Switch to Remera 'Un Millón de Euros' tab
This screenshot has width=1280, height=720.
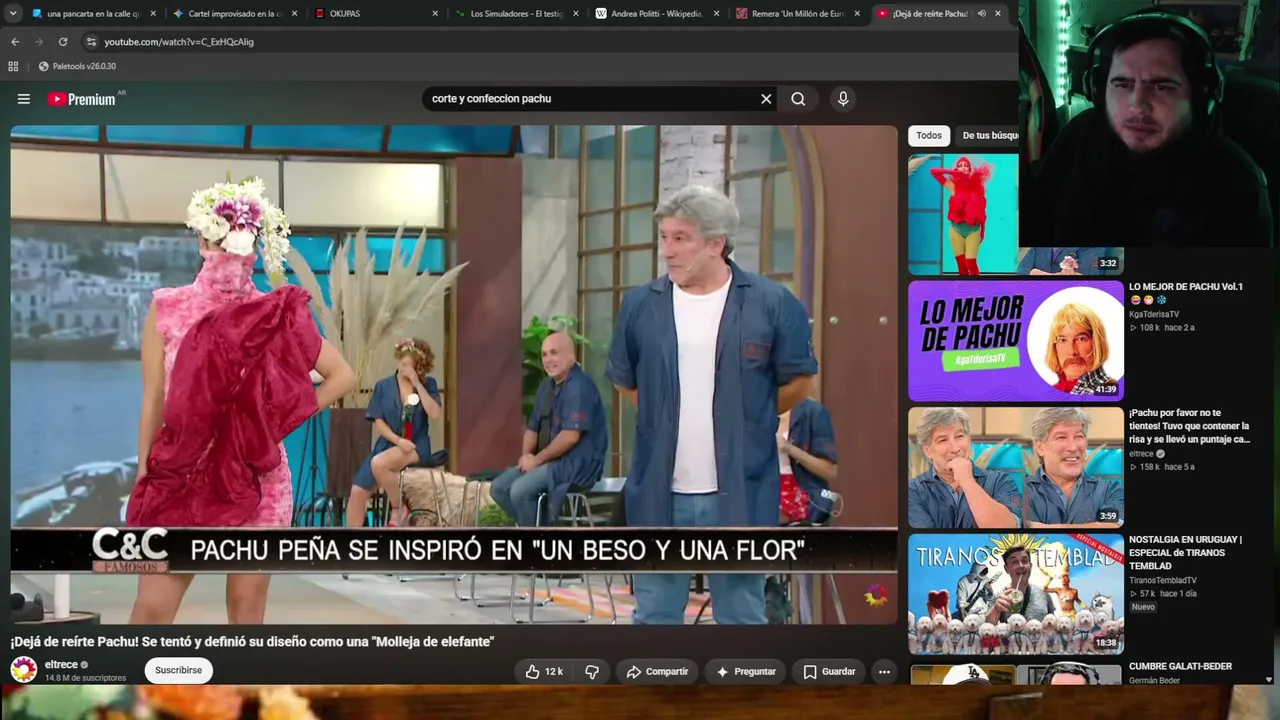coord(796,14)
